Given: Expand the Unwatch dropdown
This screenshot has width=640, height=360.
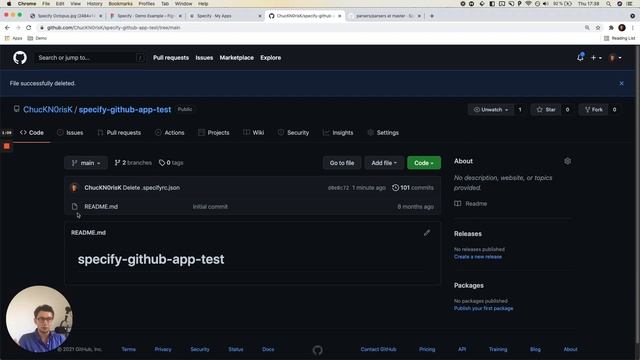Looking at the screenshot, I should point(491,109).
